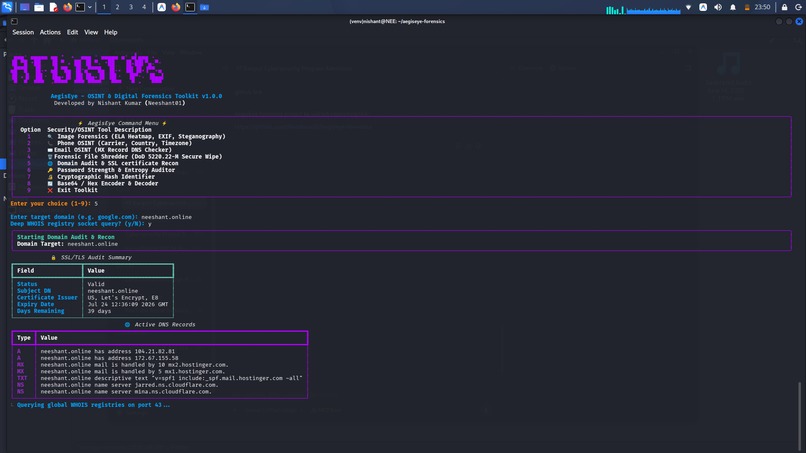Lock the screen with padlock icon
The image size is (806, 453).
[x=784, y=7]
